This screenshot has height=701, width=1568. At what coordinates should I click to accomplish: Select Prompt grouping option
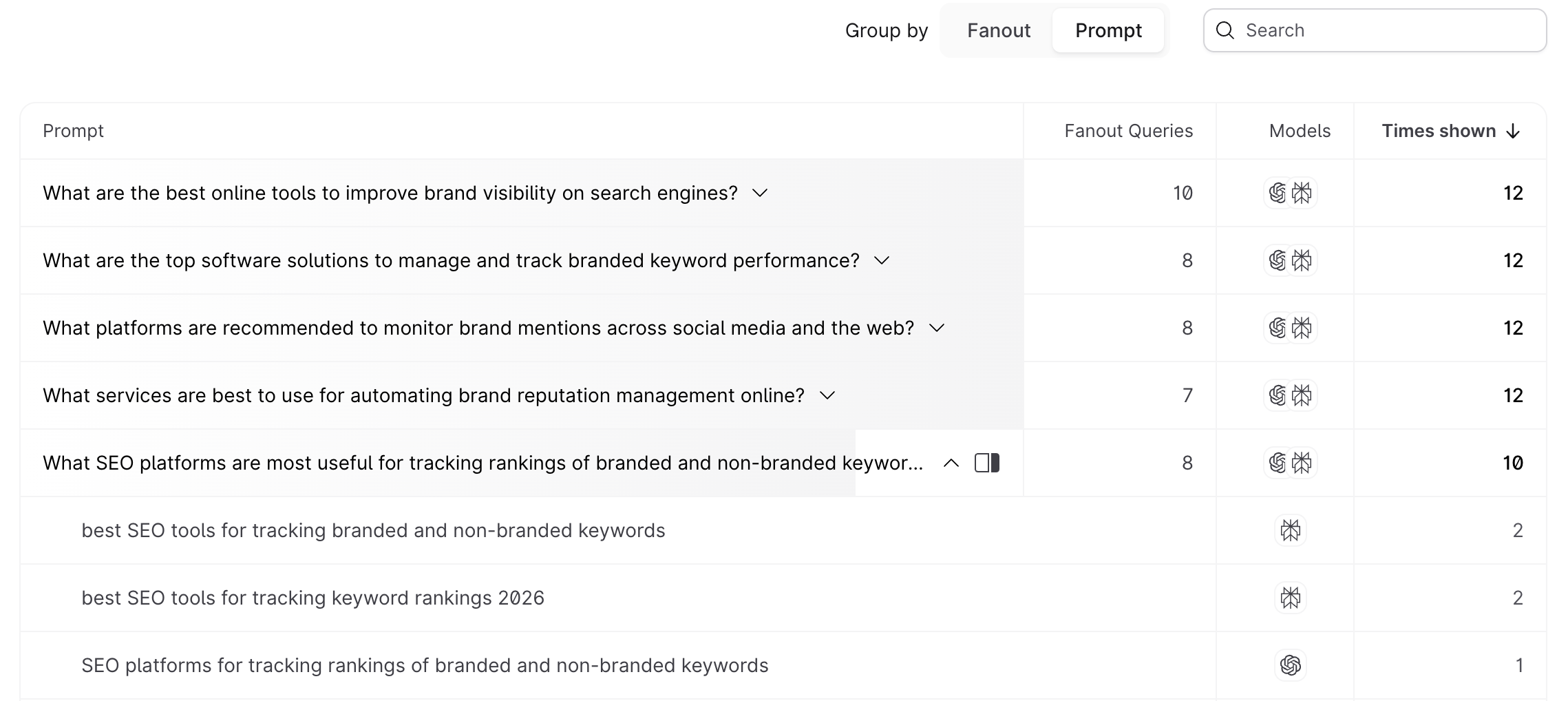pos(1108,30)
